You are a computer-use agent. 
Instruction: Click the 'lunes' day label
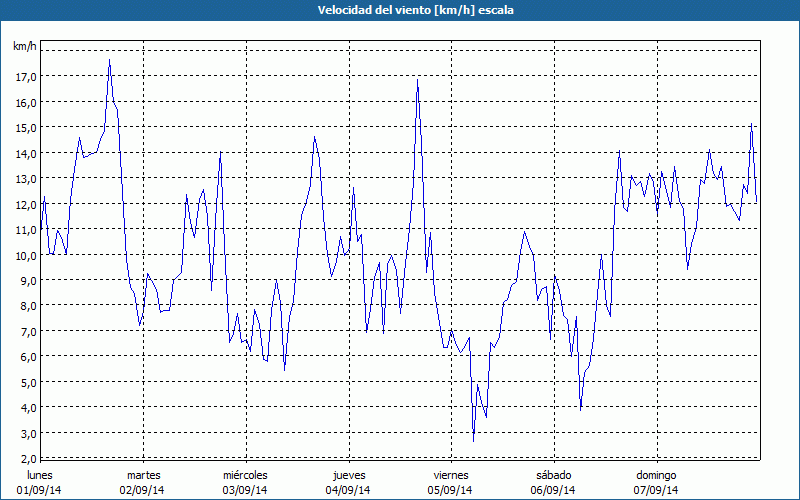[x=40, y=475]
